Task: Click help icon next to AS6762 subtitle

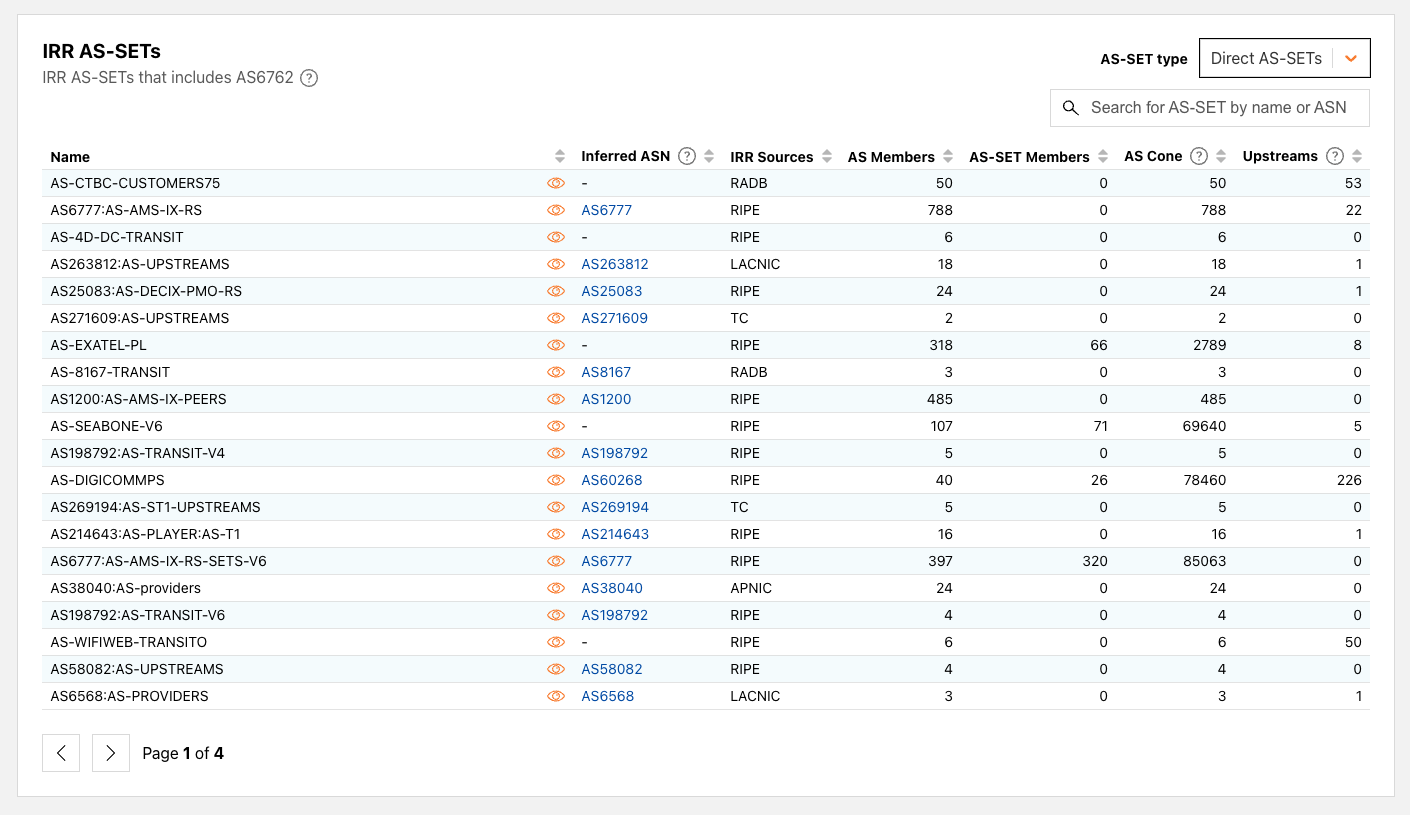Action: point(309,78)
